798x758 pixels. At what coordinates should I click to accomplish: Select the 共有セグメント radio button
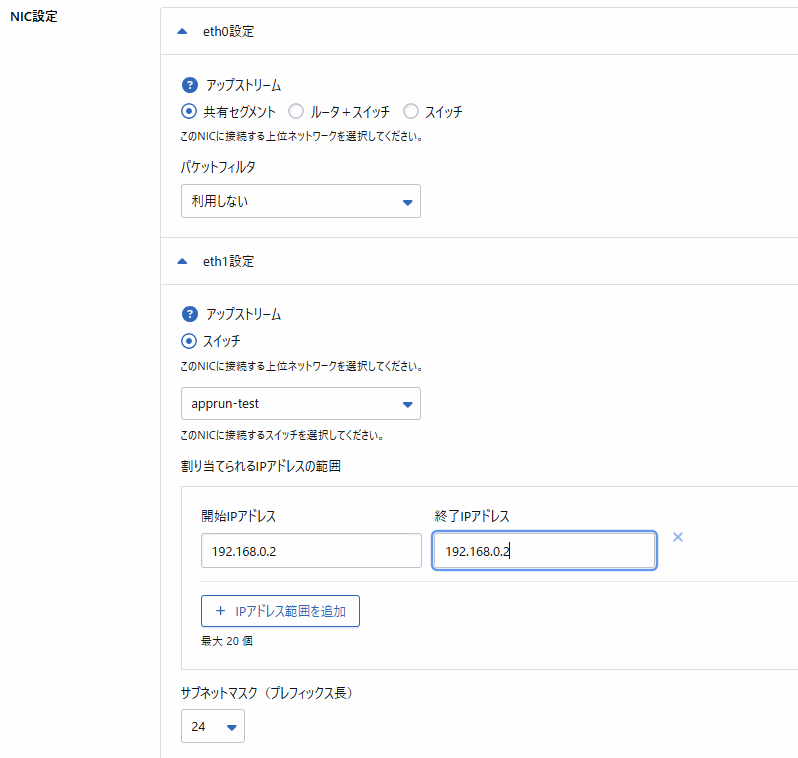[189, 111]
